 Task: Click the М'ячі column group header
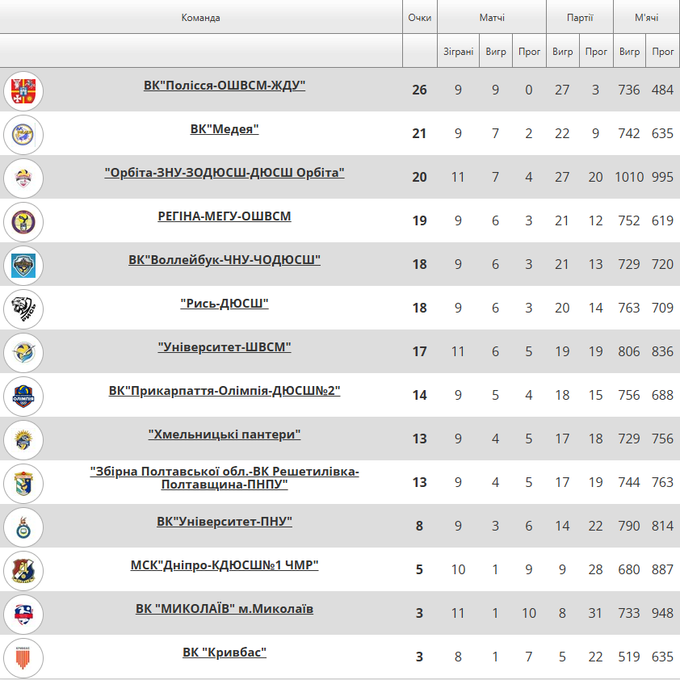point(646,17)
